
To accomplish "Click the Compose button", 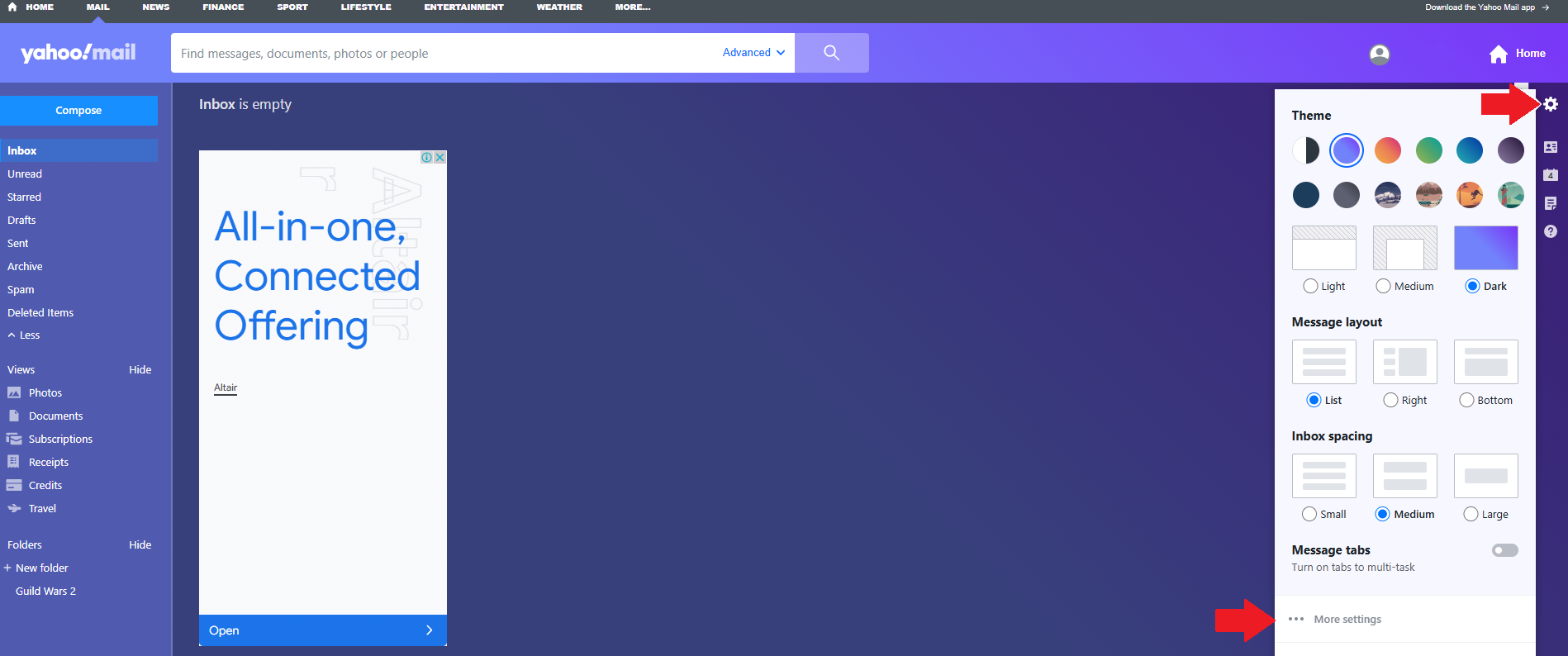I will [78, 110].
